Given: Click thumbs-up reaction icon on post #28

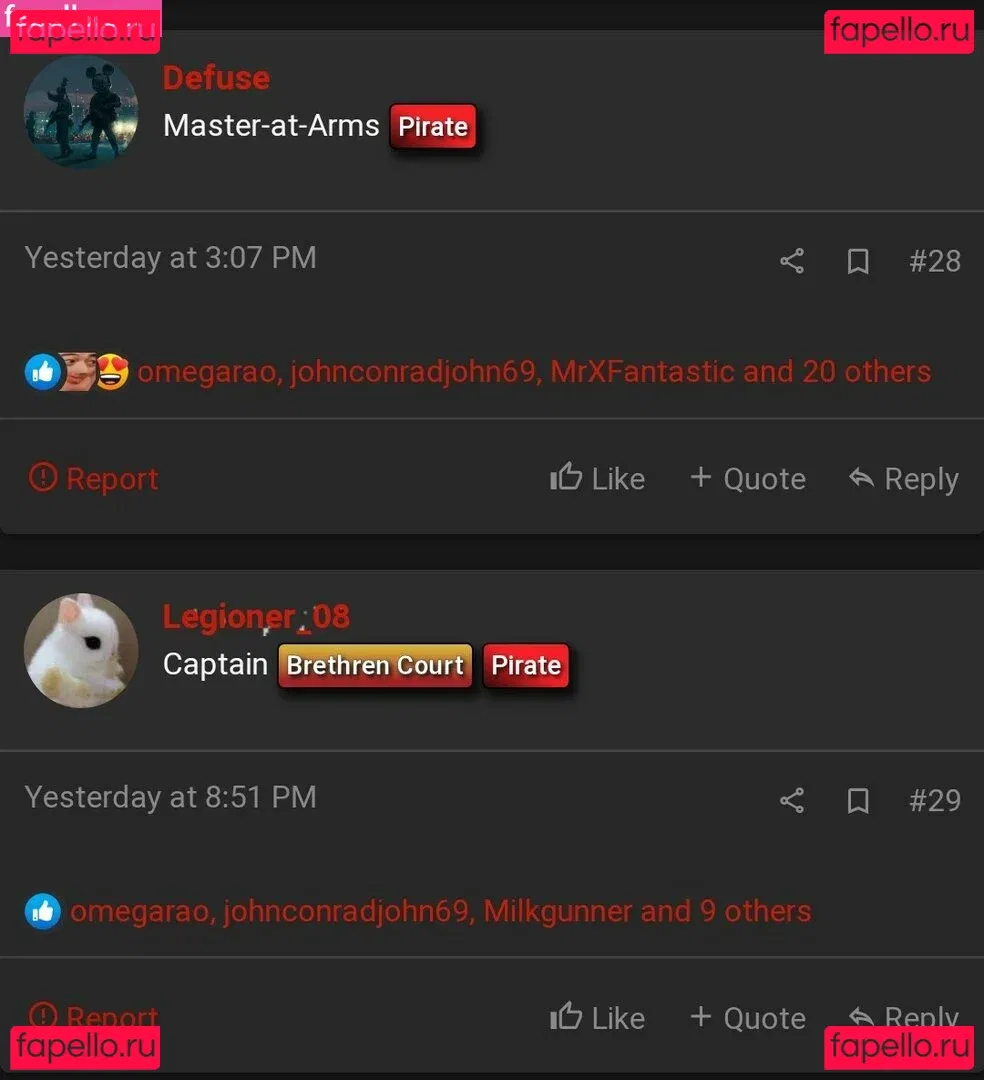Looking at the screenshot, I should click(x=43, y=372).
